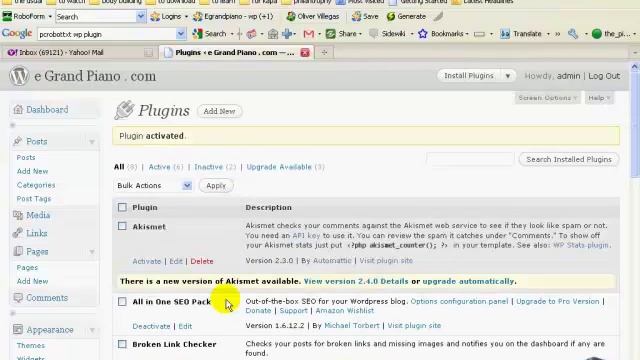Screen dimensions: 640x360
Task: Open the Install Plugins dropdown arrow
Action: click(507, 76)
